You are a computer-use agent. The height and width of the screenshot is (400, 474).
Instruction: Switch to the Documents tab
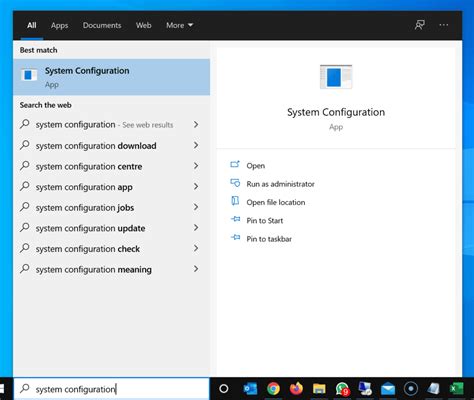102,25
